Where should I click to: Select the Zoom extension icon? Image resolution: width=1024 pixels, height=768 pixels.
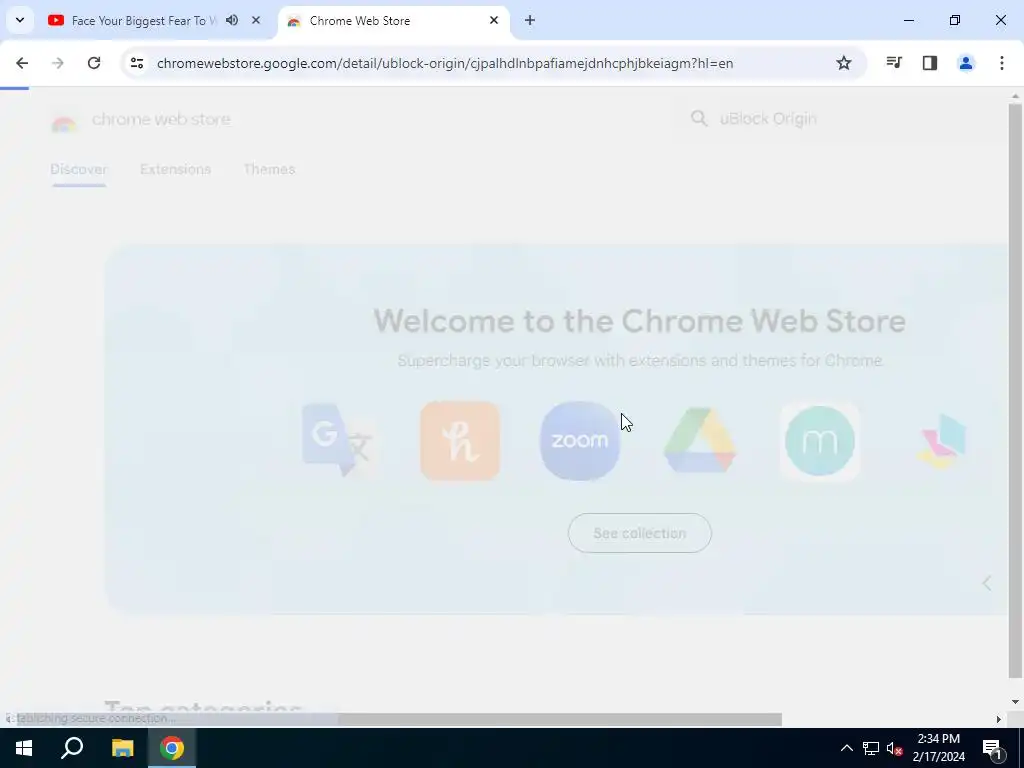coord(580,441)
